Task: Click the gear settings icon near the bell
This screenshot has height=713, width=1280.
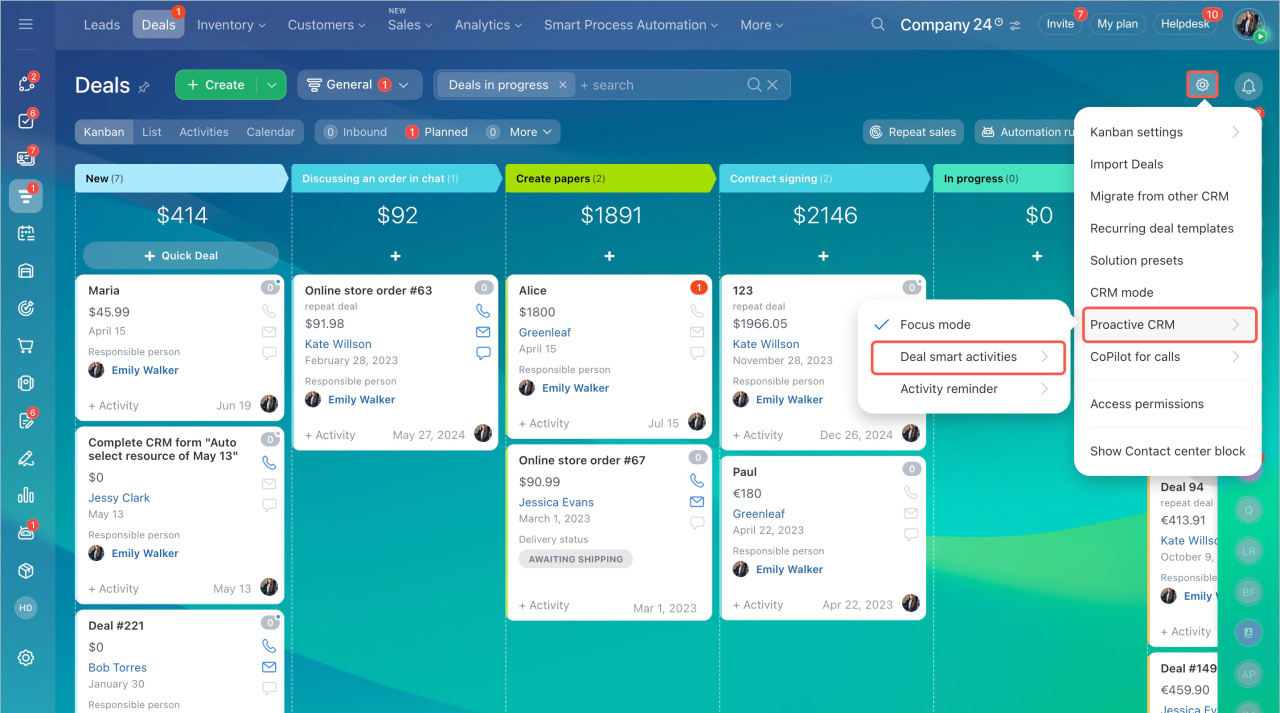Action: 1202,85
